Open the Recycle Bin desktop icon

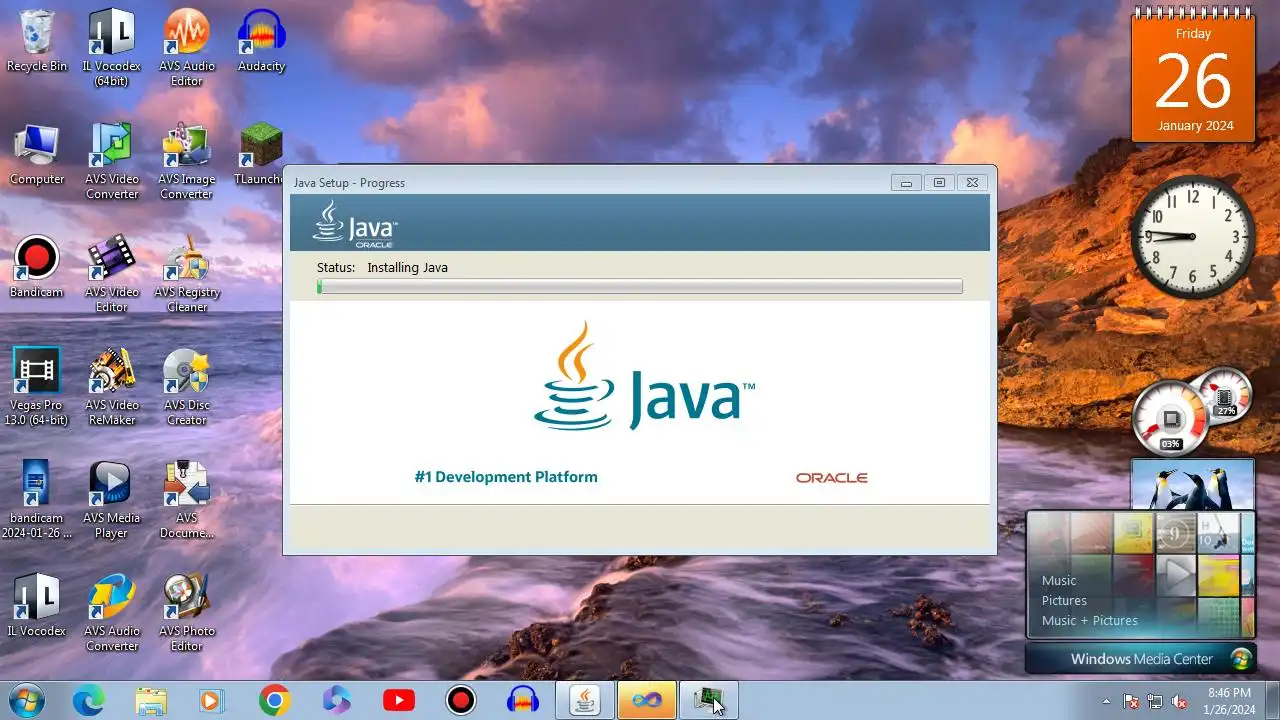37,42
